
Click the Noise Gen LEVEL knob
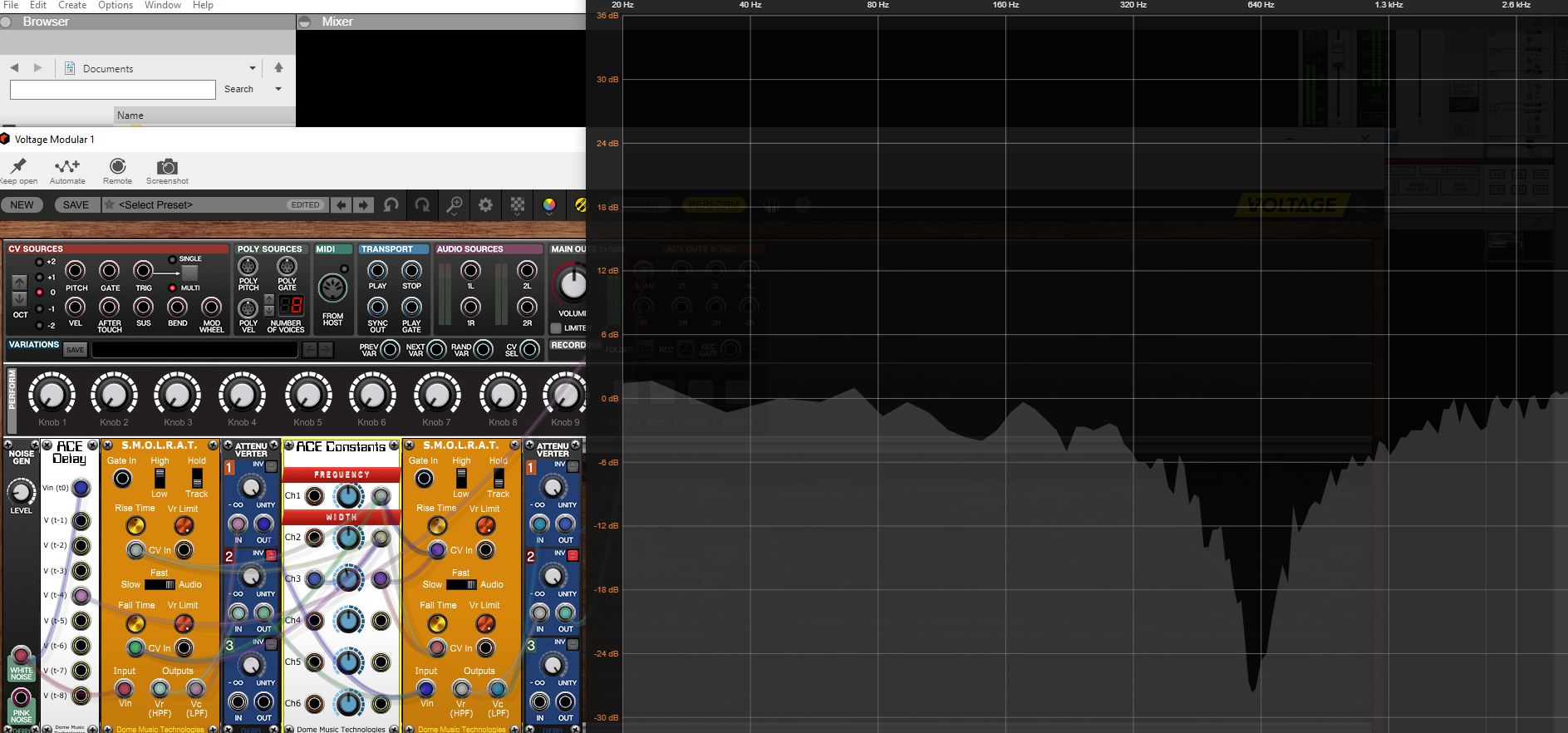point(21,492)
